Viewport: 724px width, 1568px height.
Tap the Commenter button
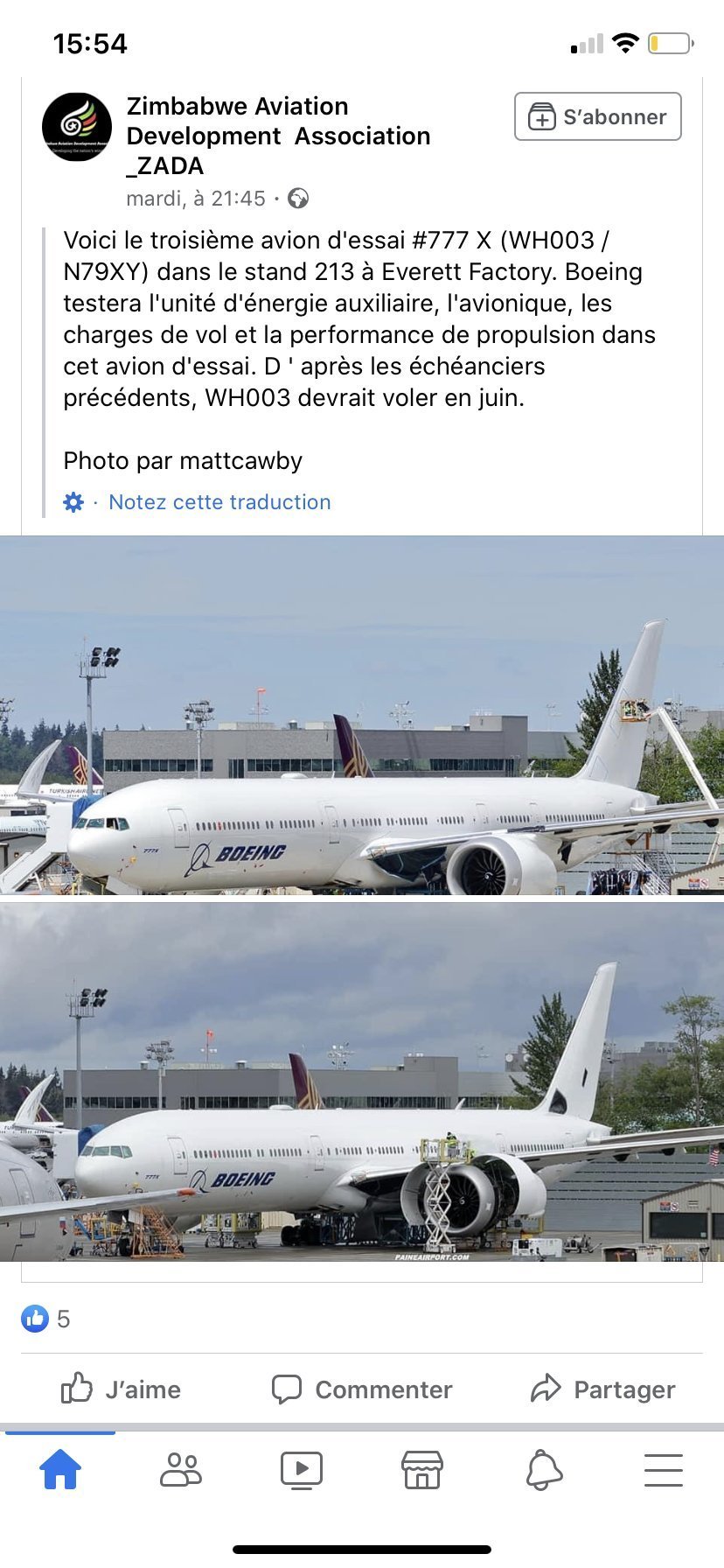[362, 1389]
